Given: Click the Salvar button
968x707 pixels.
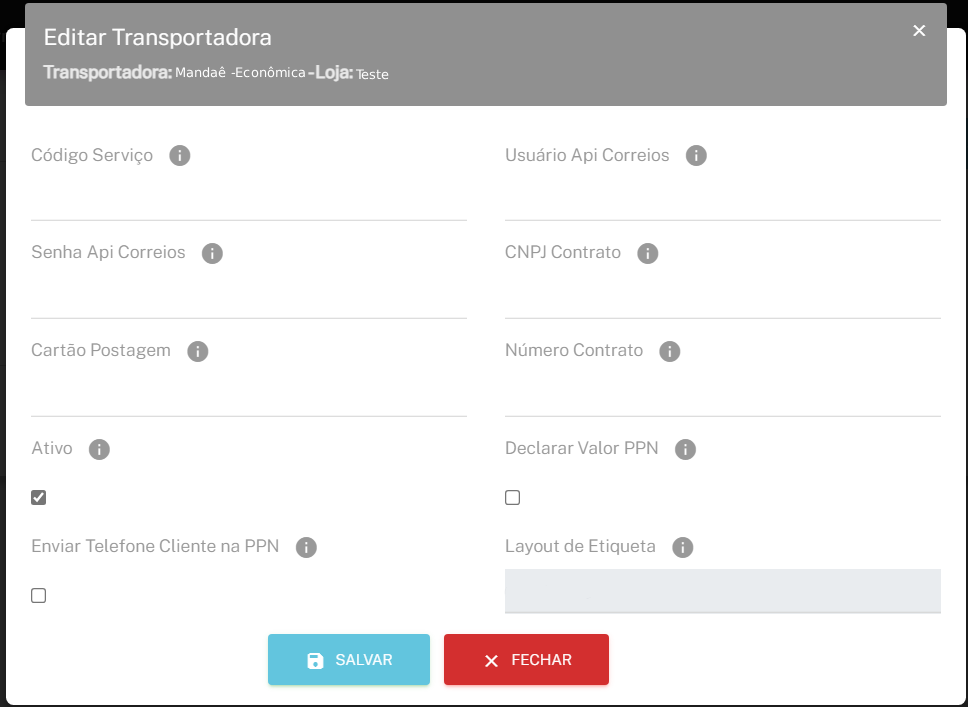Looking at the screenshot, I should [x=349, y=660].
